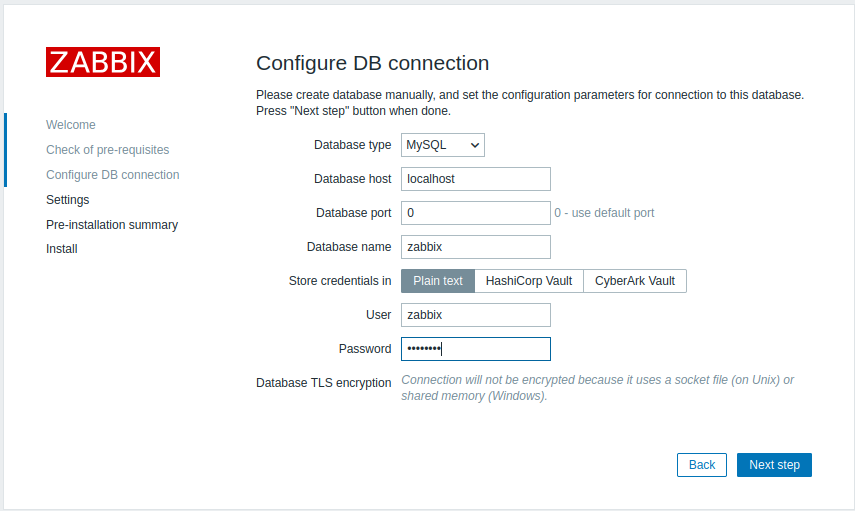This screenshot has height=511, width=855.
Task: Jump to Pre-installation summary step
Action: tap(112, 225)
